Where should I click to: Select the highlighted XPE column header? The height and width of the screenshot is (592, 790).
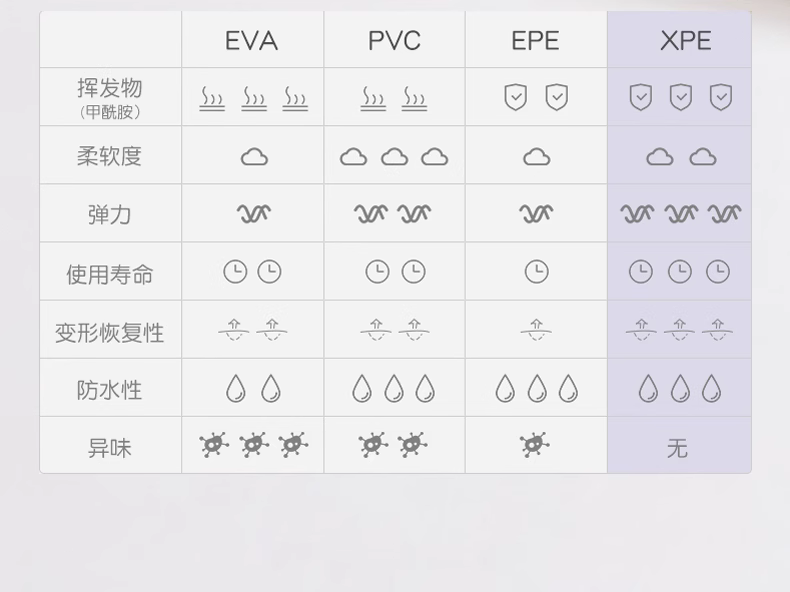(x=686, y=41)
